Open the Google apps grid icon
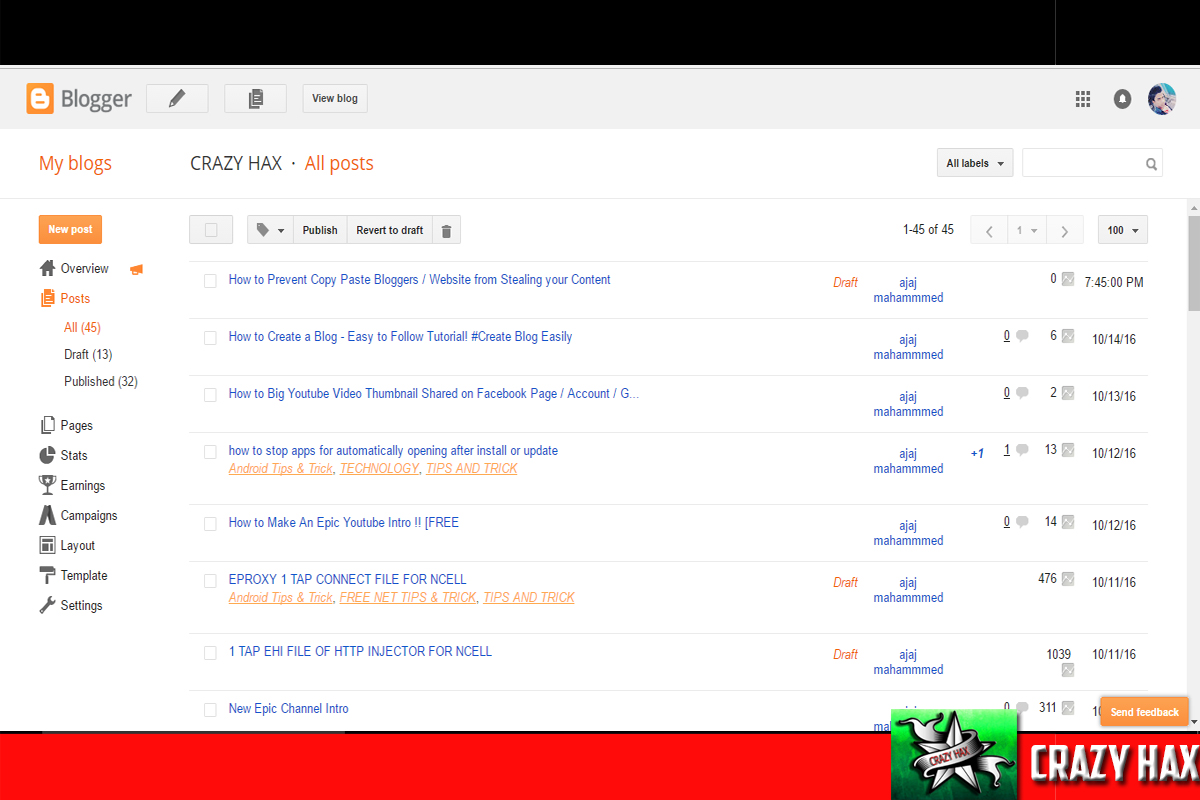The image size is (1200, 800). (x=1082, y=99)
